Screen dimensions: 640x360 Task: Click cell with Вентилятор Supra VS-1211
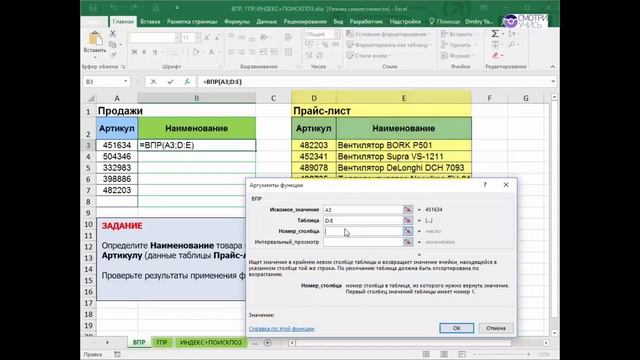tap(404, 156)
